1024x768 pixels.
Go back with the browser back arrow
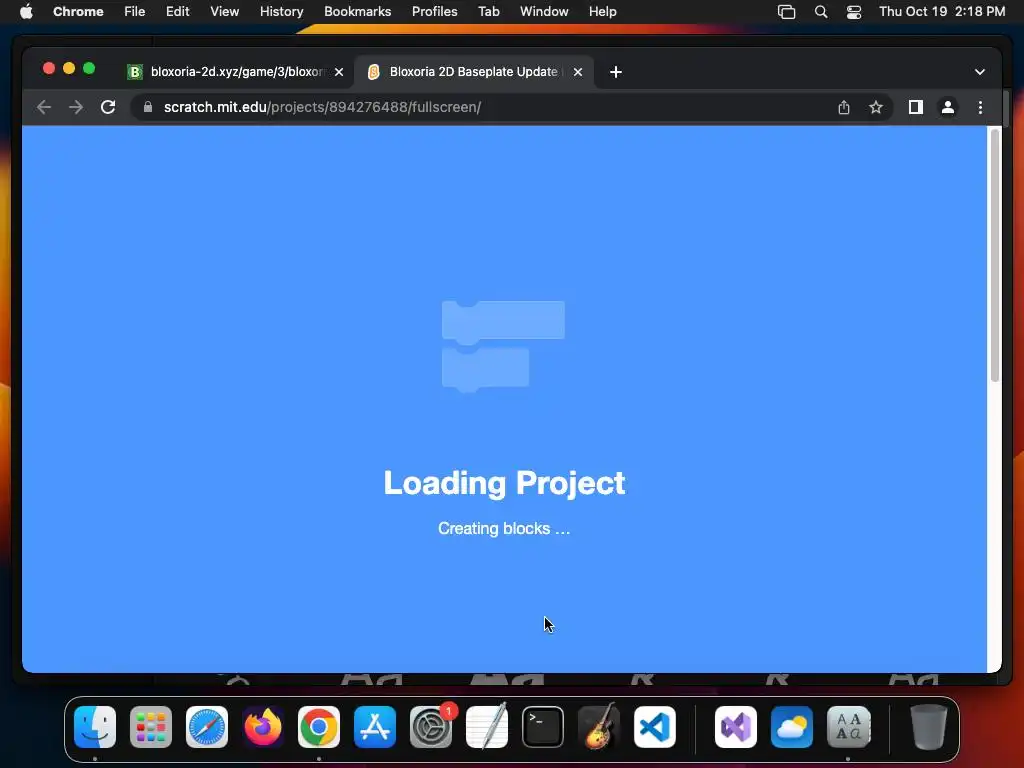pyautogui.click(x=44, y=107)
